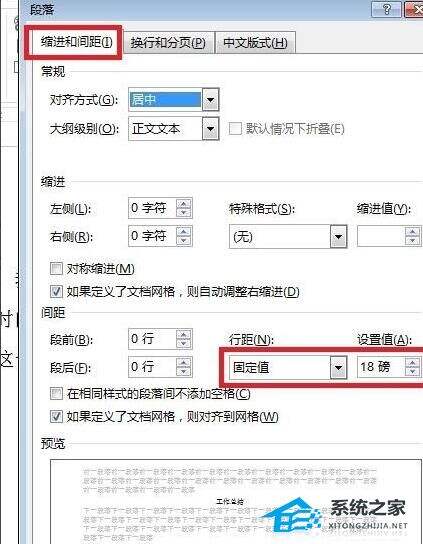Decrease spacing after paragraph stepper down
Viewport: 423px width, 544px height.
[184, 372]
